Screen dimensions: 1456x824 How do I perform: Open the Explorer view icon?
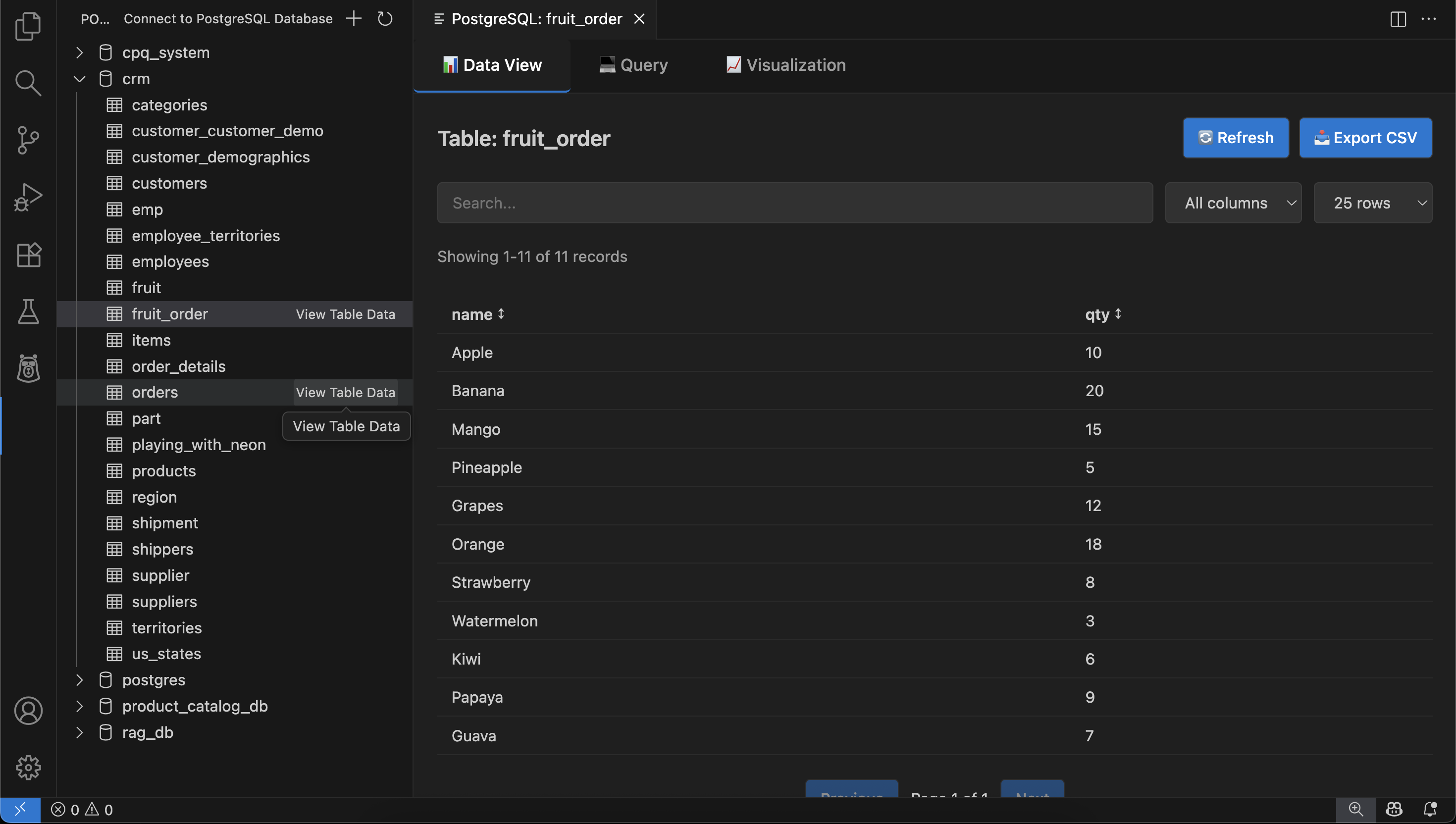28,26
